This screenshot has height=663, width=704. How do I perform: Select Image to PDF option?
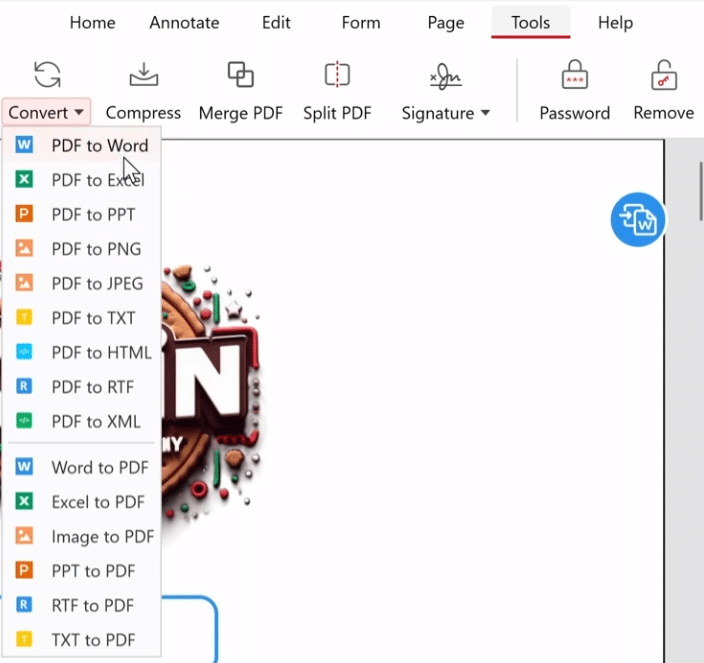(x=82, y=536)
